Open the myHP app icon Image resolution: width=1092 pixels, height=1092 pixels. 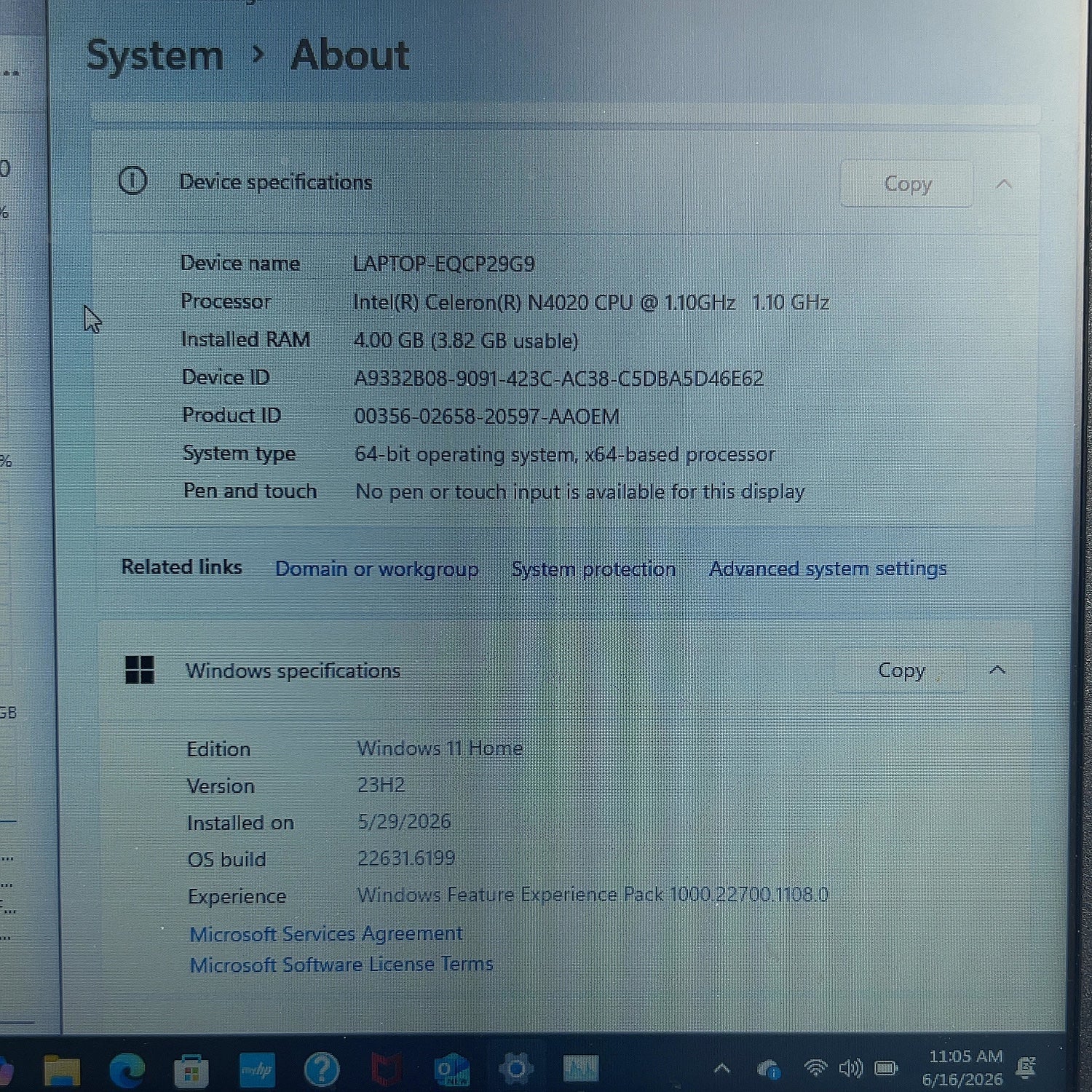pyautogui.click(x=257, y=1069)
